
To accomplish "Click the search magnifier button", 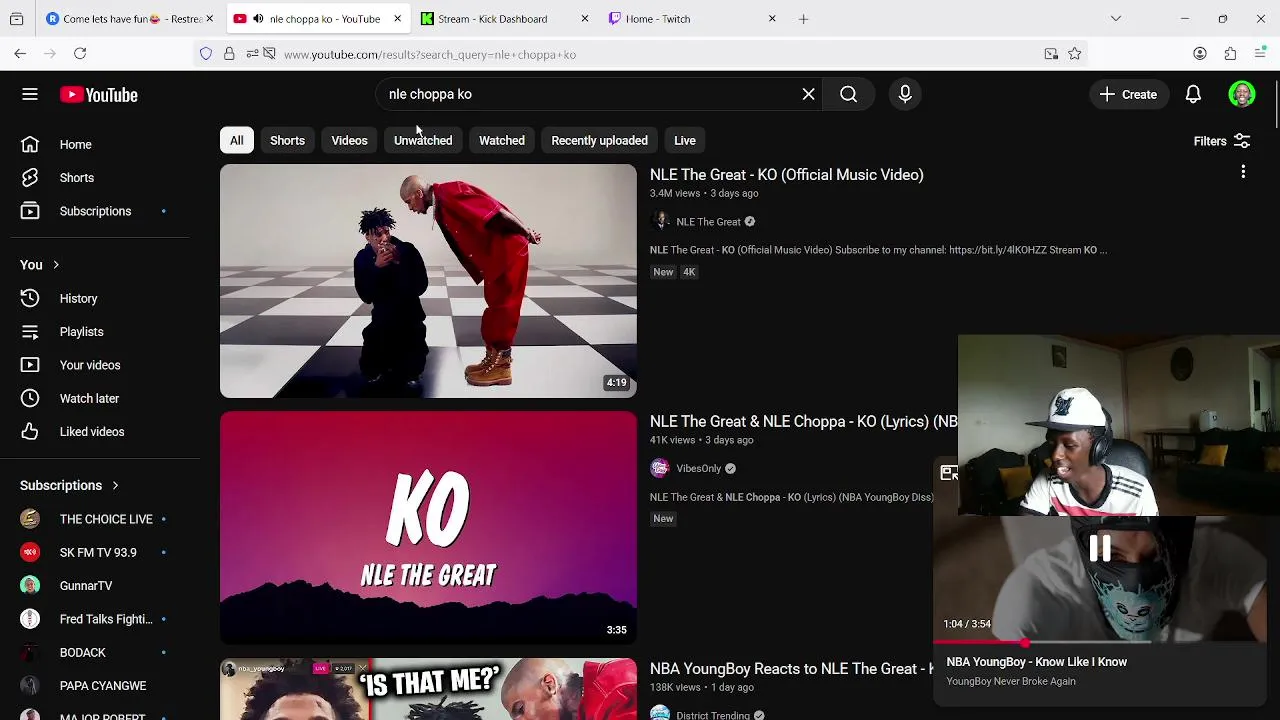I will (x=848, y=94).
